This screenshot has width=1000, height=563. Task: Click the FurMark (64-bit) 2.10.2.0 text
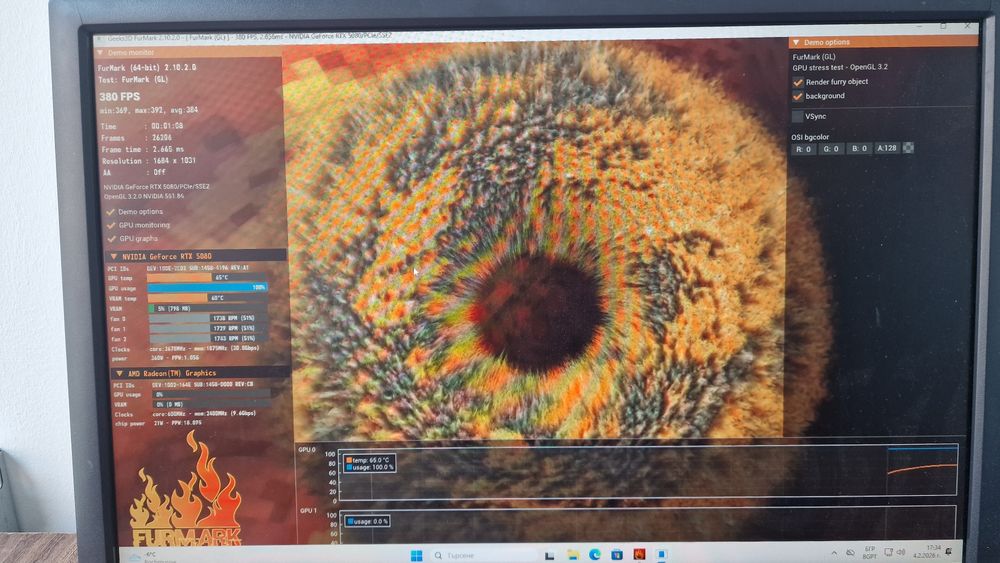pyautogui.click(x=147, y=68)
